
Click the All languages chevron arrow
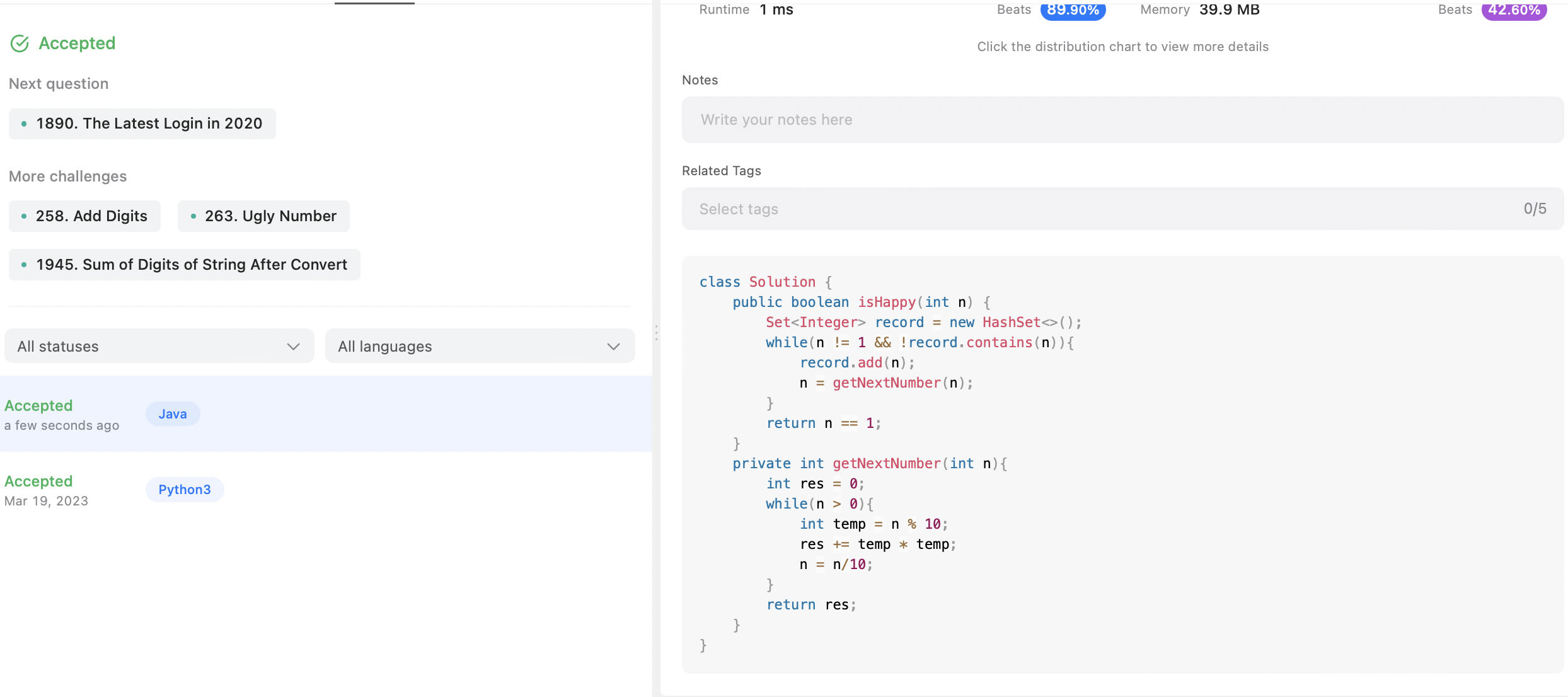[x=613, y=347]
